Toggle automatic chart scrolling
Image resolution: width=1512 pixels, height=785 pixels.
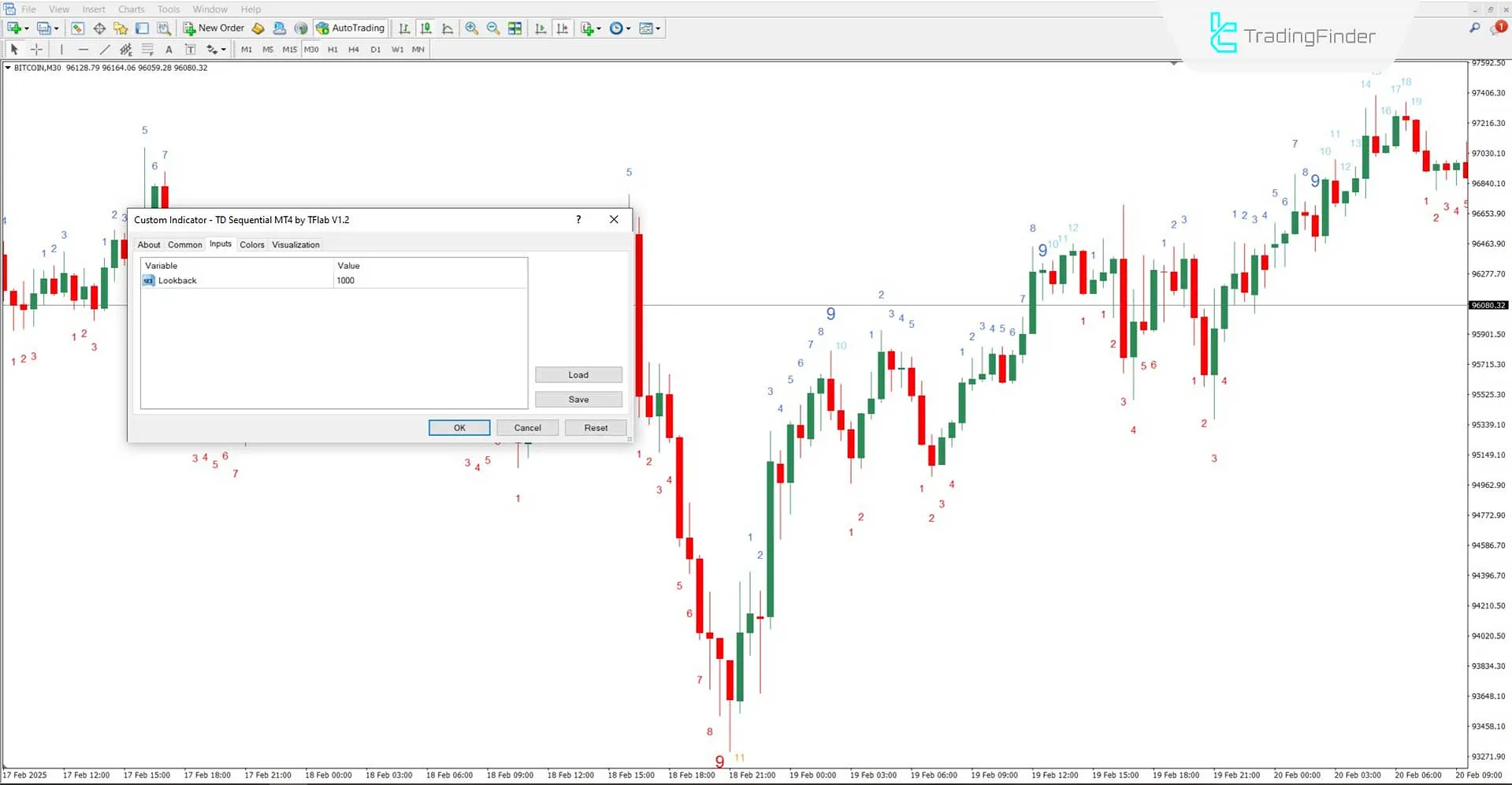(541, 28)
